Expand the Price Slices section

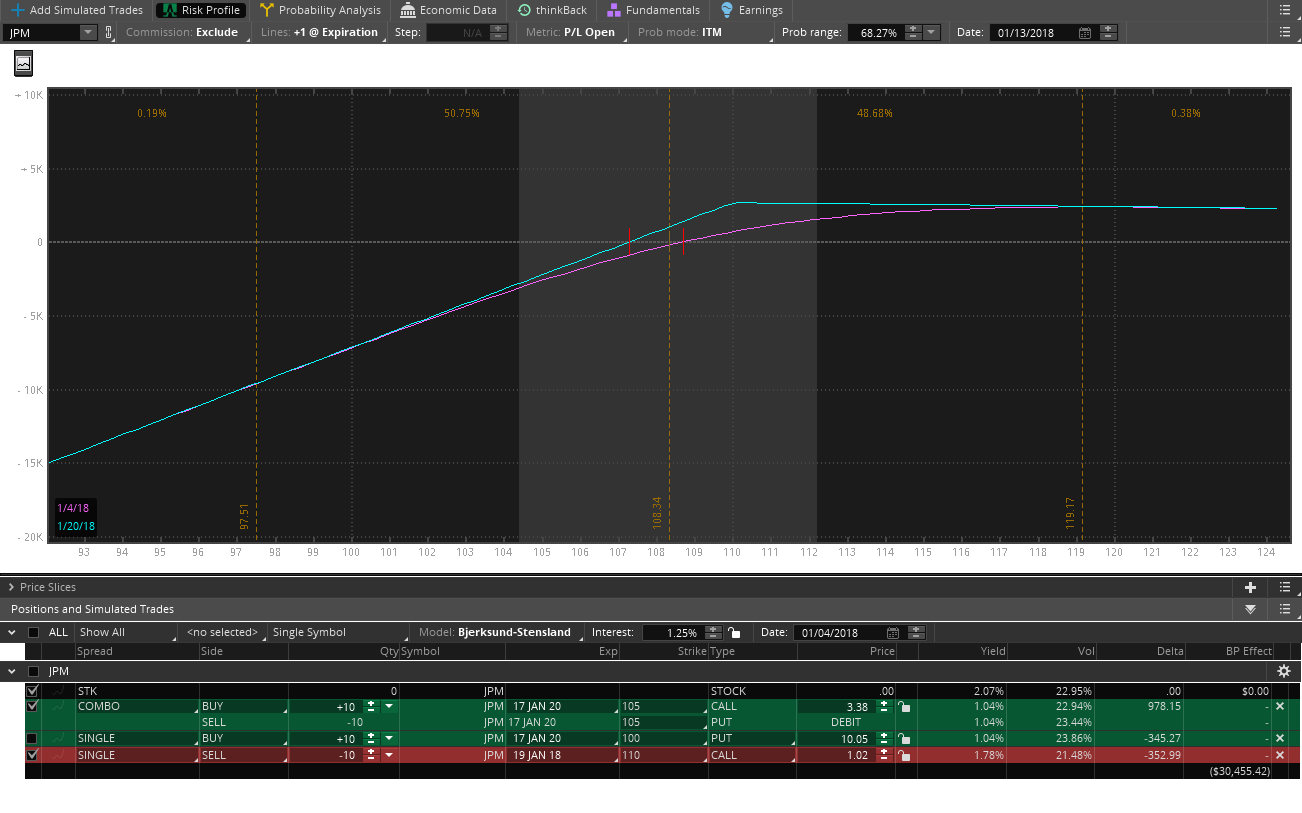click(11, 587)
